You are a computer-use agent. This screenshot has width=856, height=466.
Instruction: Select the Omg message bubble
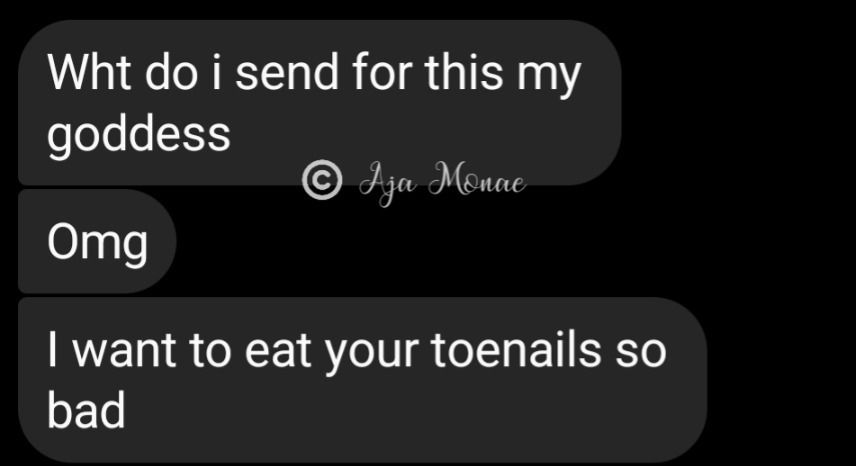pos(97,241)
